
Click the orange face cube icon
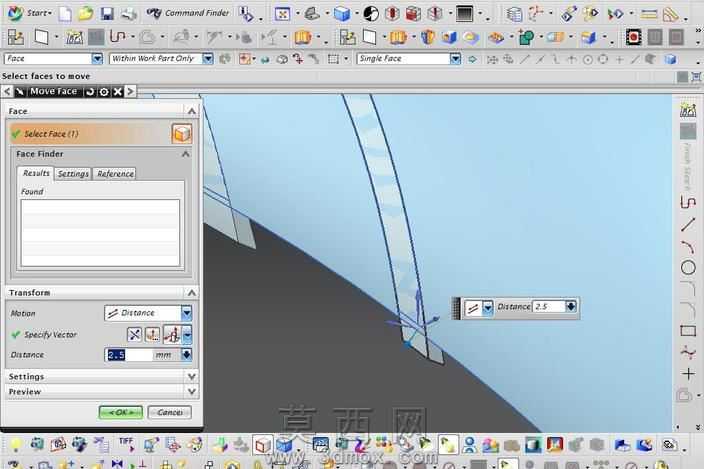click(182, 134)
